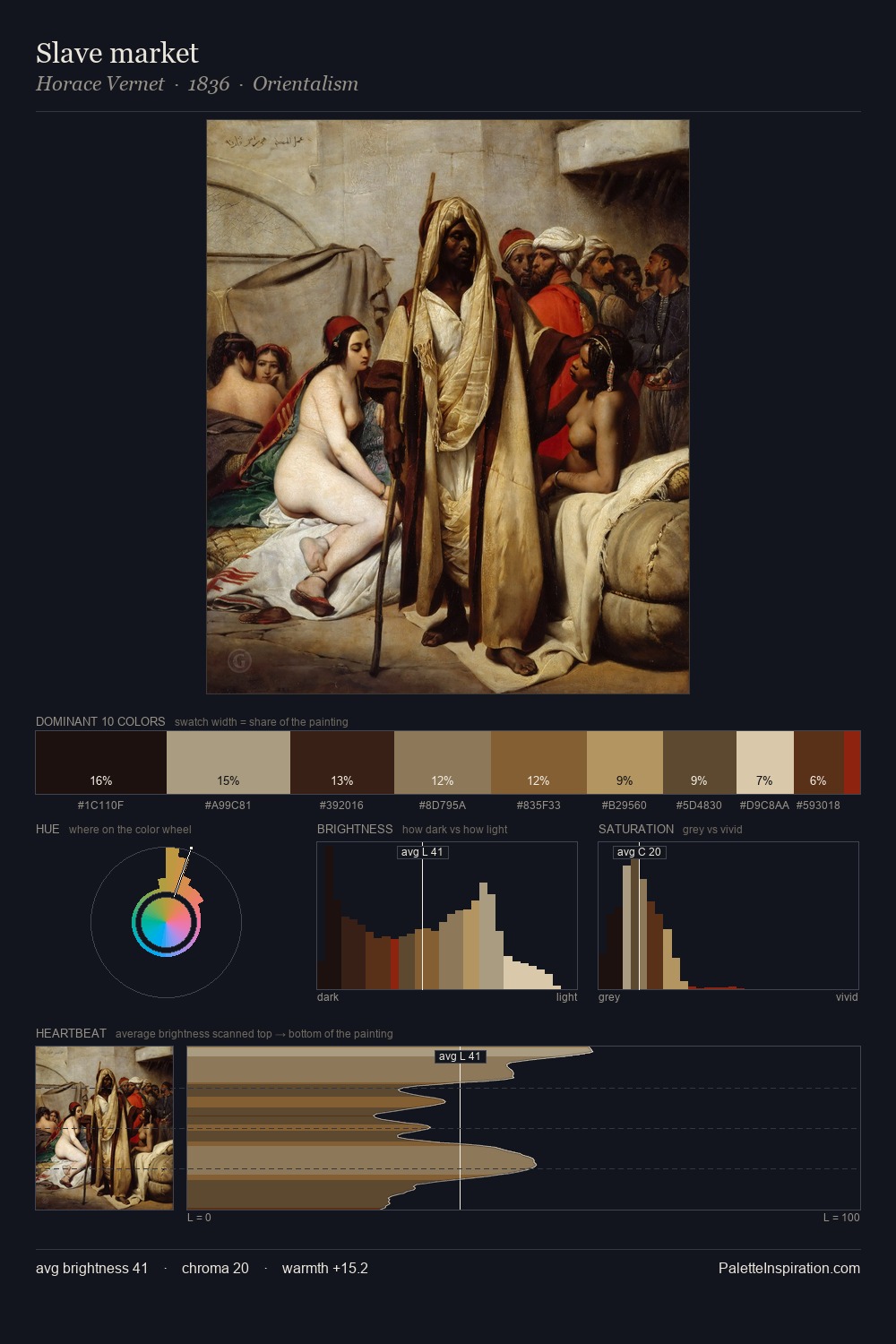Screen dimensions: 896x1344
Task: Click the avg C 20 label in saturation chart
Action: tap(639, 852)
